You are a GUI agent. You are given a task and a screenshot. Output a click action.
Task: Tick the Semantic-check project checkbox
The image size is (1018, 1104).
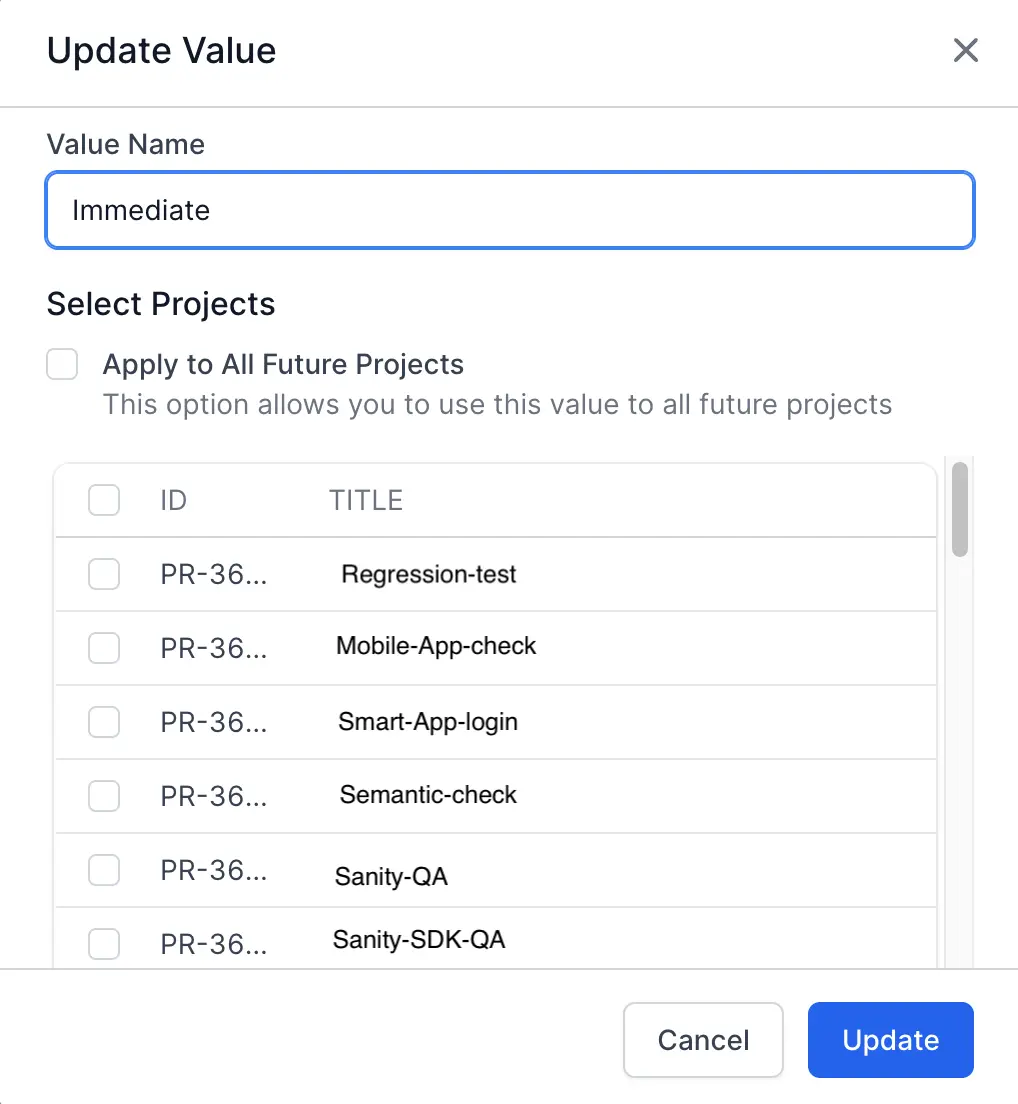(x=104, y=796)
